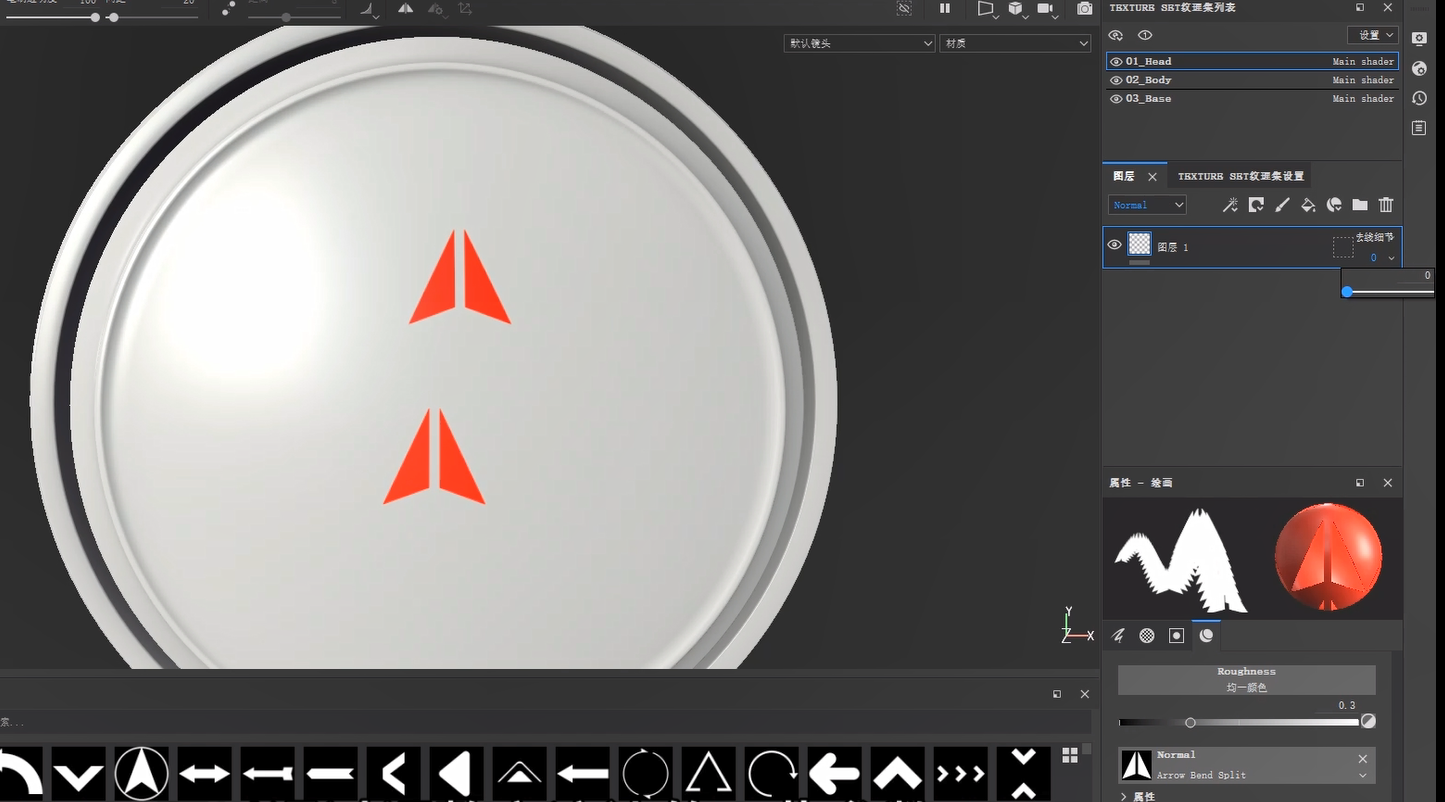
Task: Open the 默认镜头 camera dropdown
Action: tap(858, 43)
